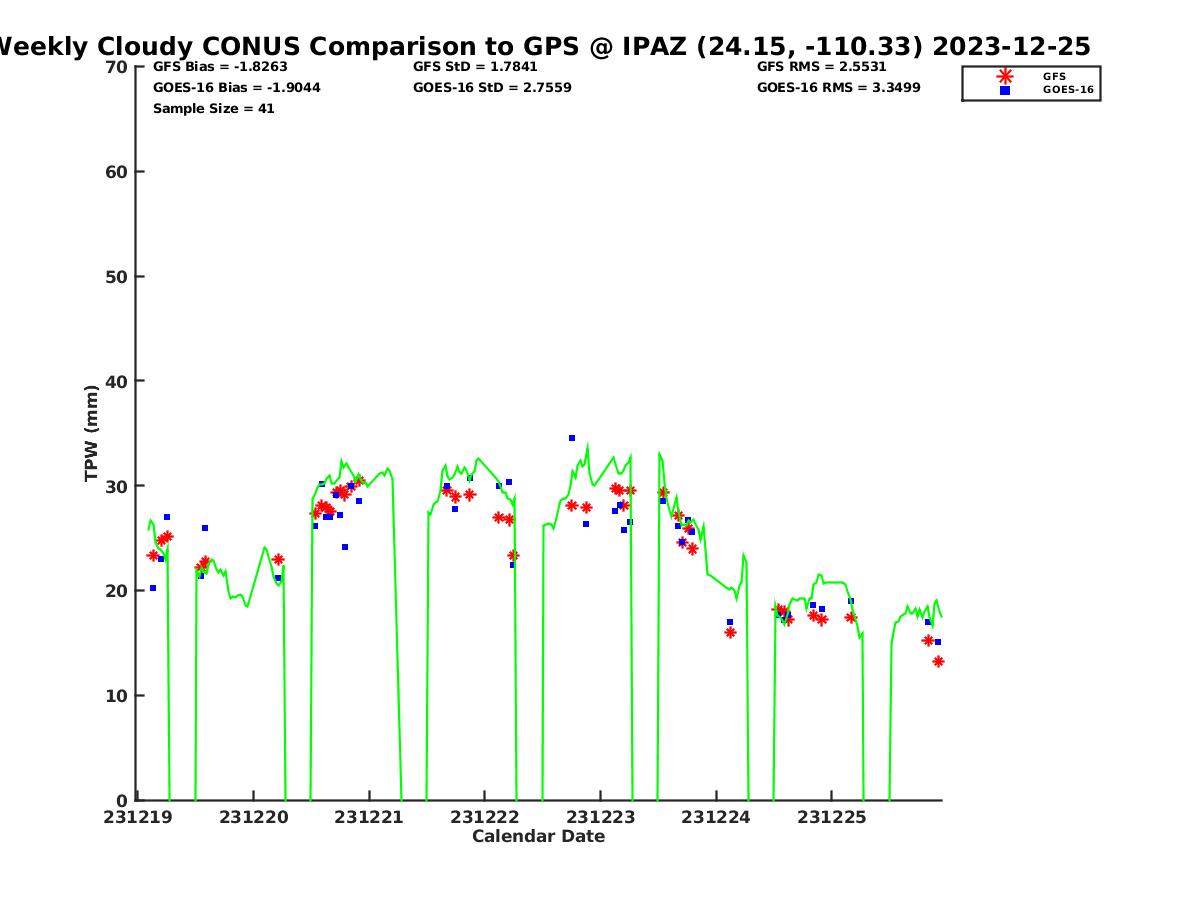The width and height of the screenshot is (1200, 900).
Task: Select the Sample Size = 41 text
Action: tap(213, 109)
